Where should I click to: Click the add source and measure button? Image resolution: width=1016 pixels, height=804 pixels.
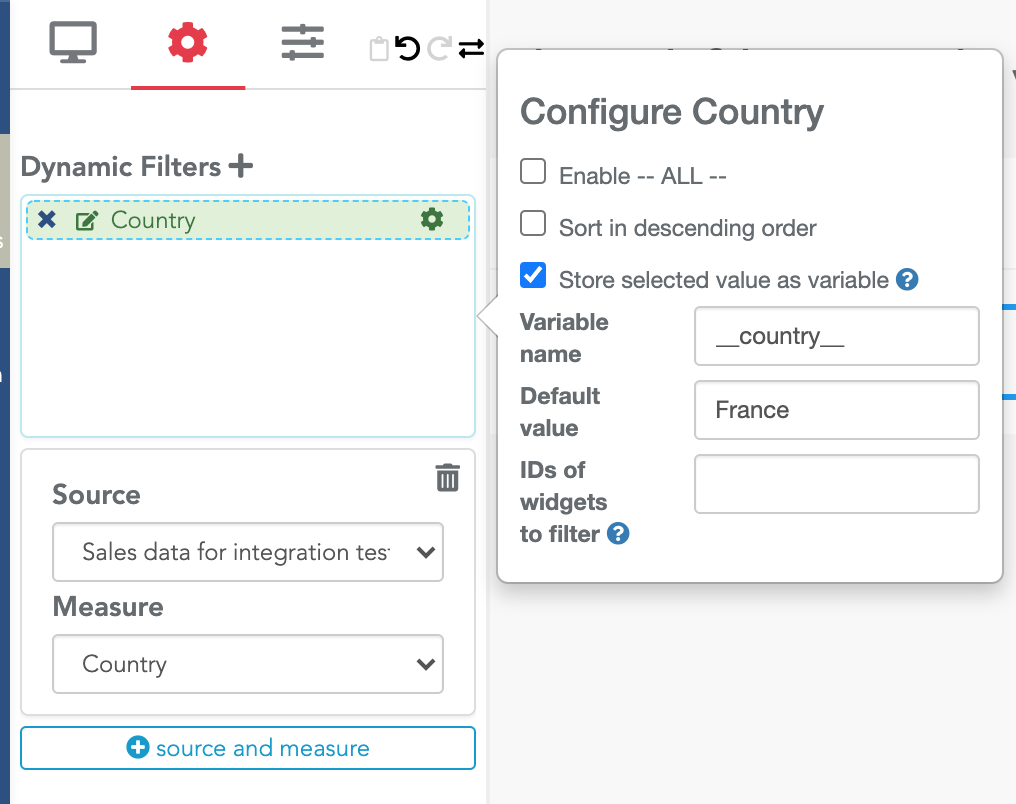(248, 748)
